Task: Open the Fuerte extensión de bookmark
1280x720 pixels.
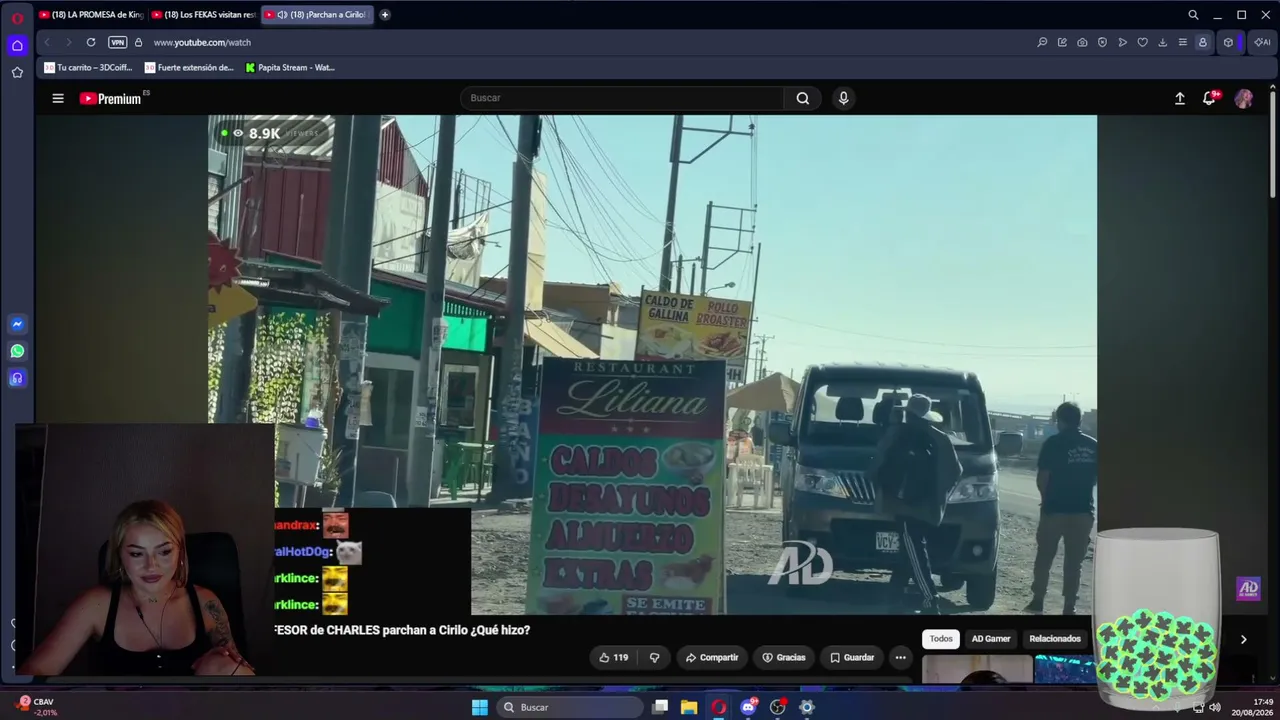Action: tap(189, 68)
